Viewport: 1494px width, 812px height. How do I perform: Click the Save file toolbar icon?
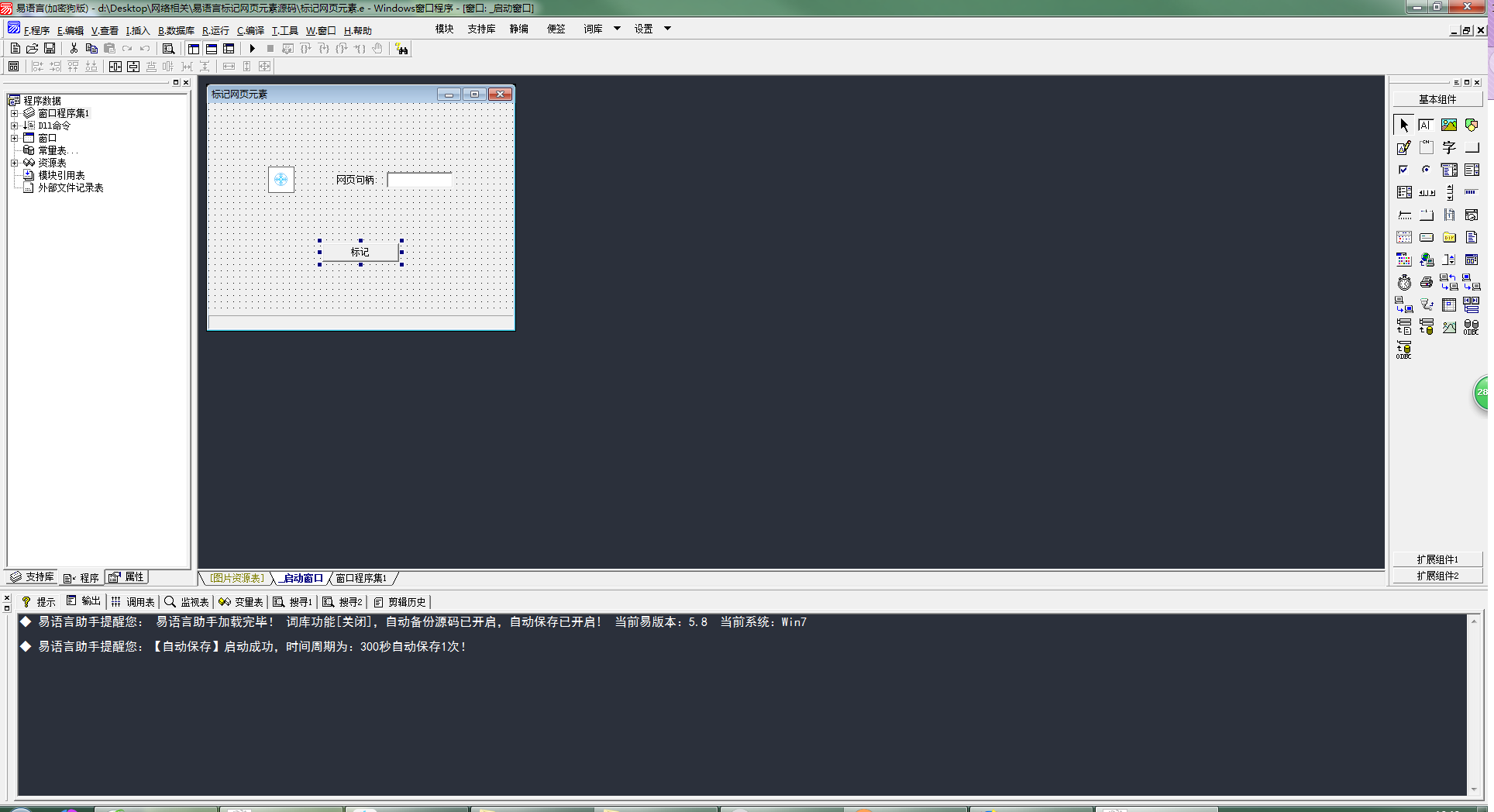click(x=50, y=49)
